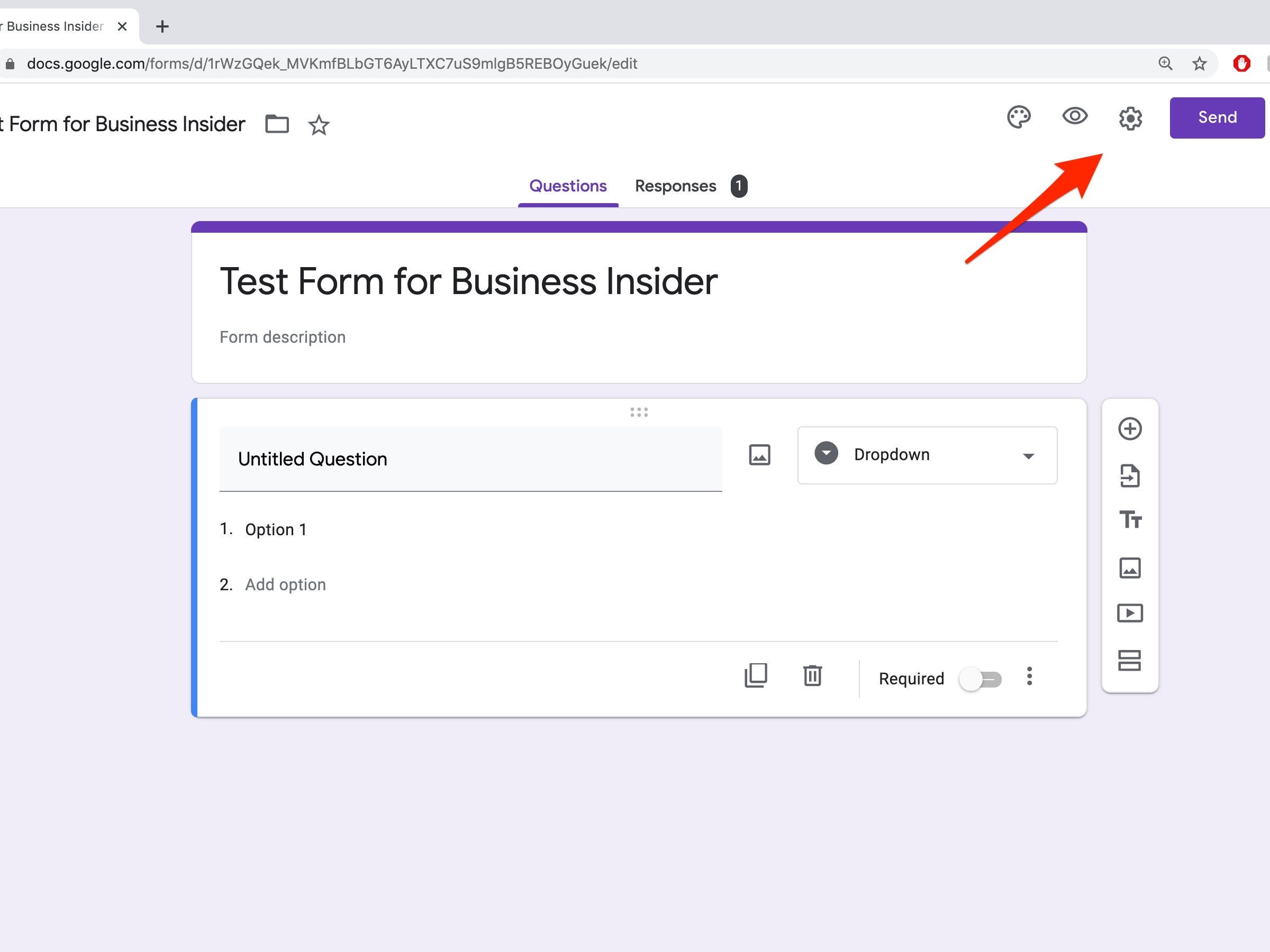Toggle the eye preview icon
Image resolution: width=1270 pixels, height=952 pixels.
[1074, 117]
